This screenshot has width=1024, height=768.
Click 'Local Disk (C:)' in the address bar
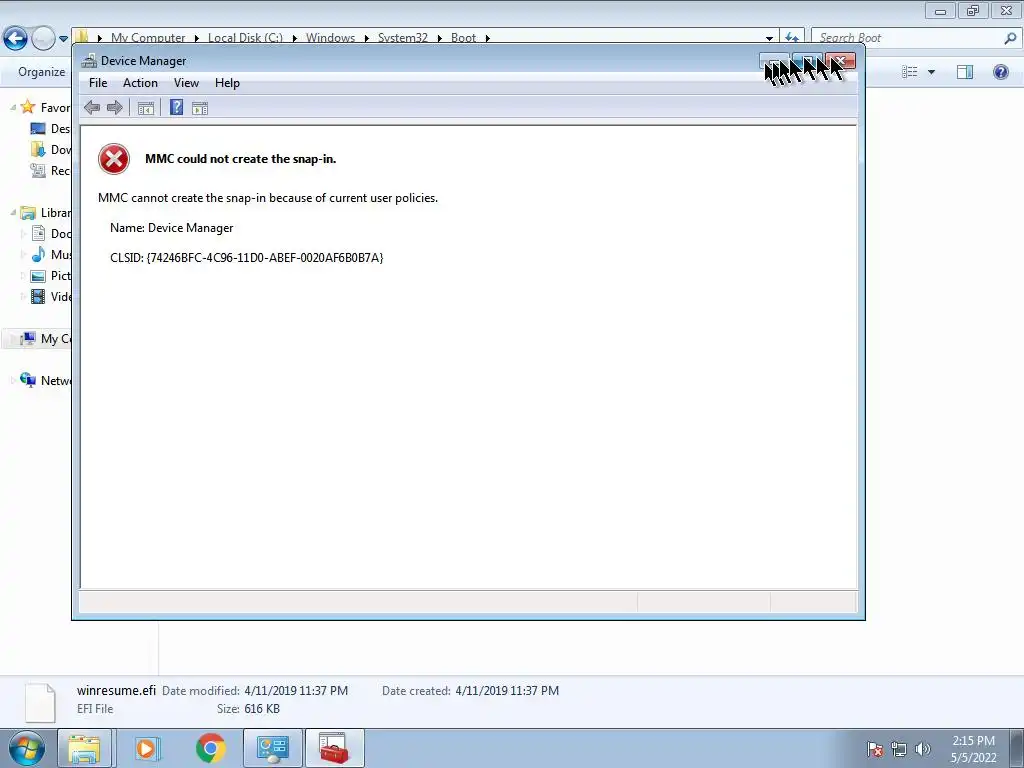click(246, 38)
